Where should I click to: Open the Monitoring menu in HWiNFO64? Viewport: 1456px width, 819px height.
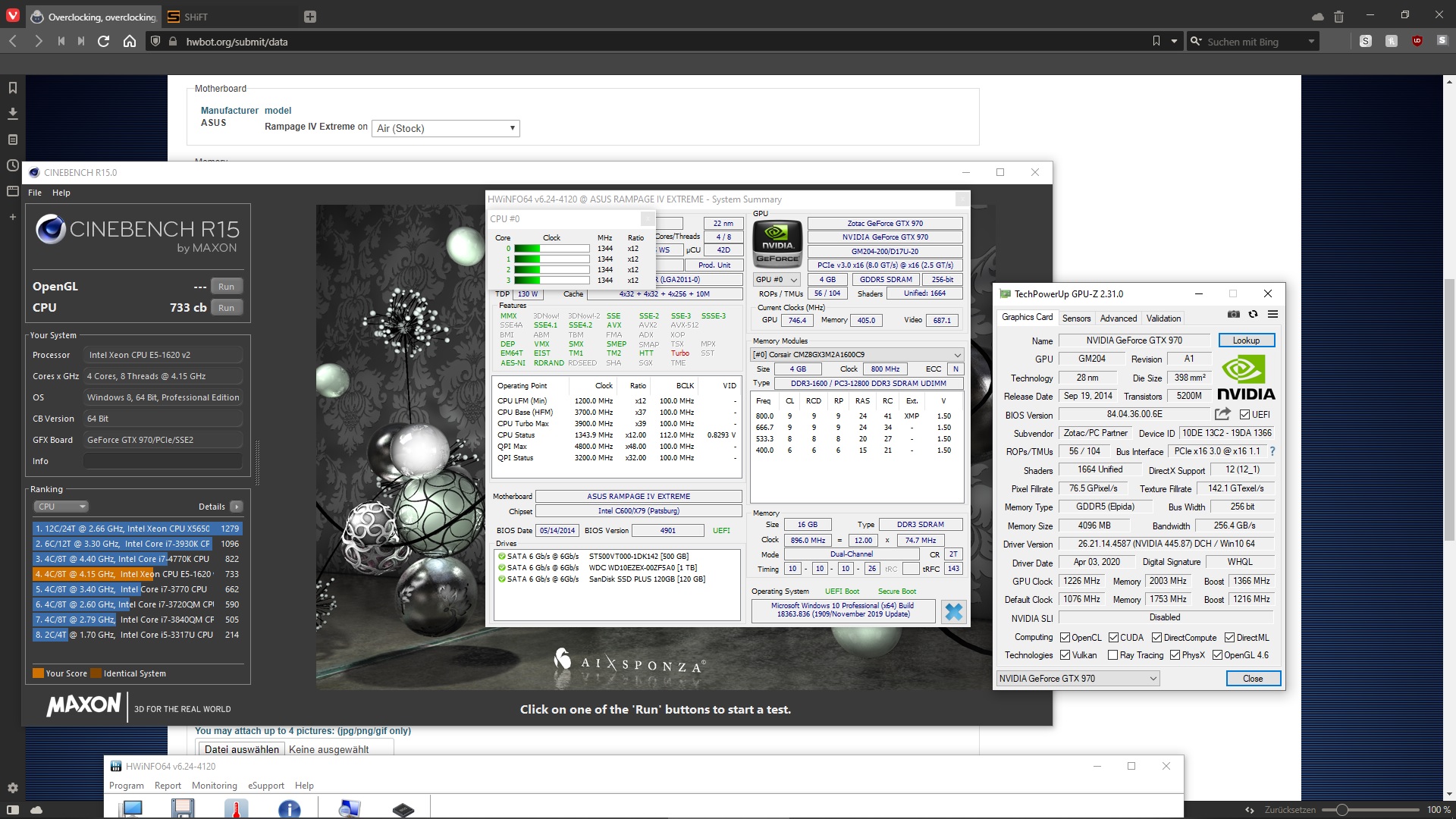[215, 786]
